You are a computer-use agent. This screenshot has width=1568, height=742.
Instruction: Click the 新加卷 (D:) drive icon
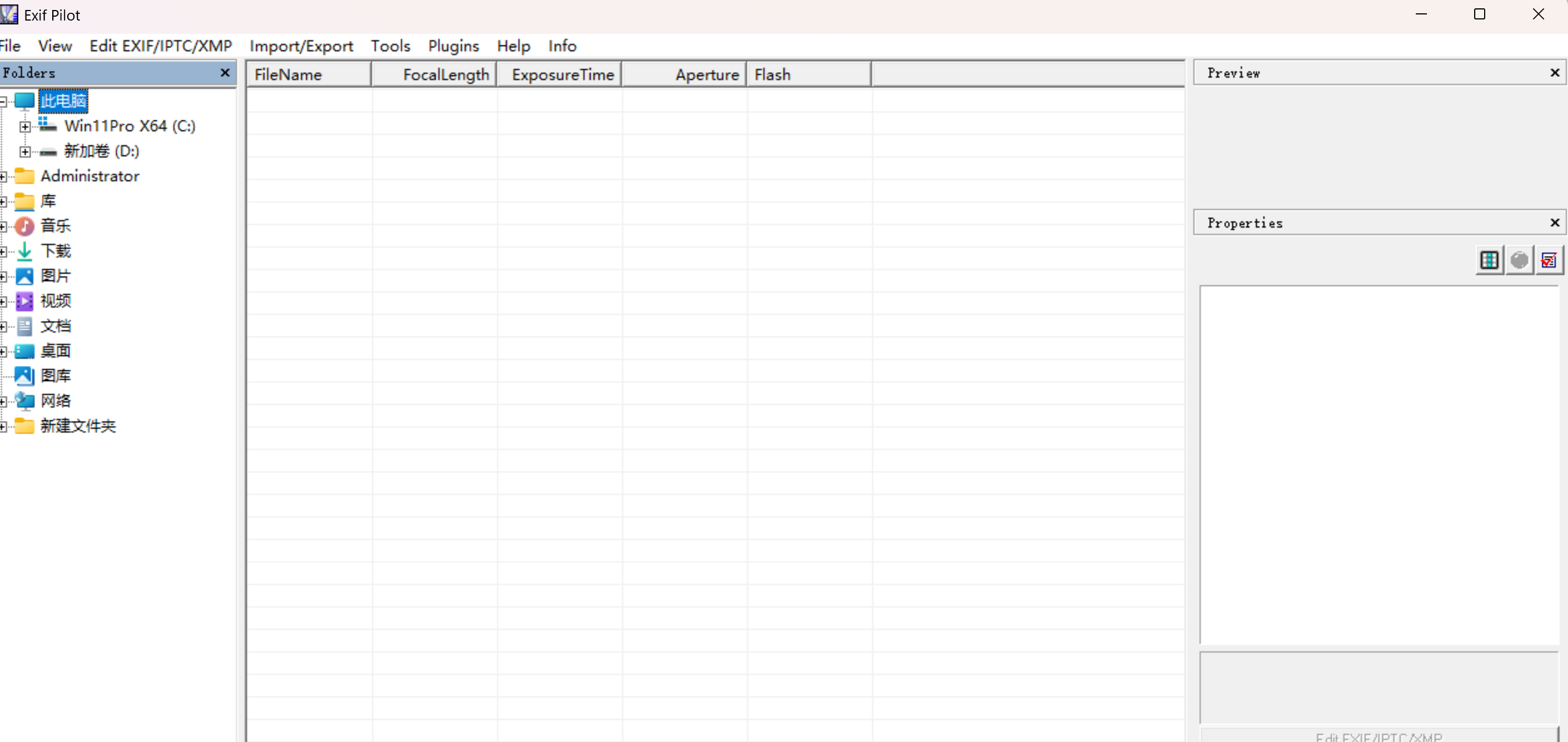48,152
